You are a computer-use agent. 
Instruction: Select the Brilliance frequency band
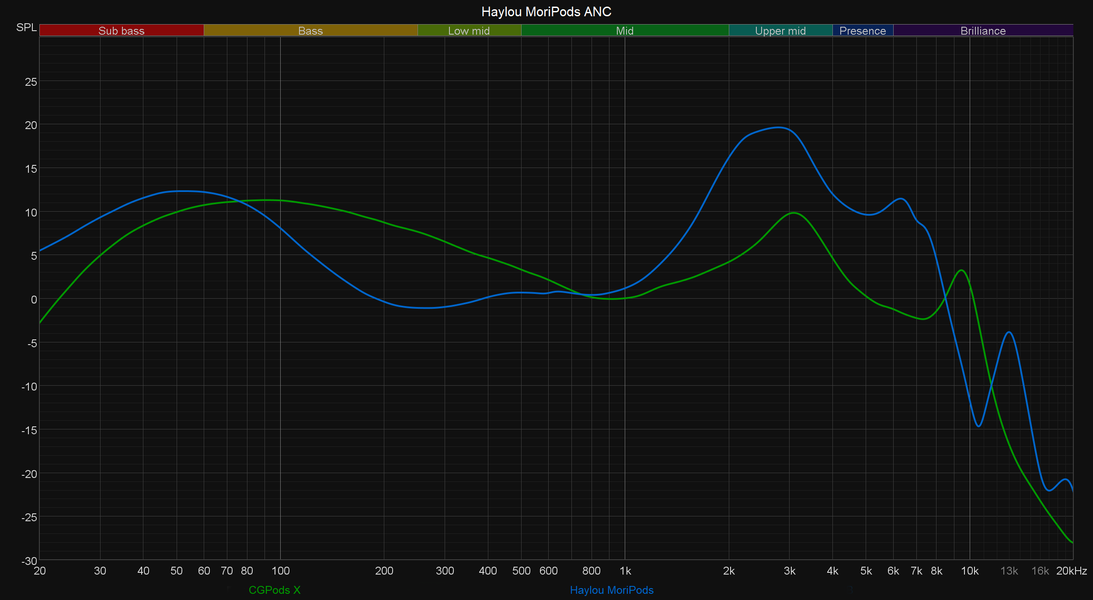pyautogui.click(x=983, y=31)
